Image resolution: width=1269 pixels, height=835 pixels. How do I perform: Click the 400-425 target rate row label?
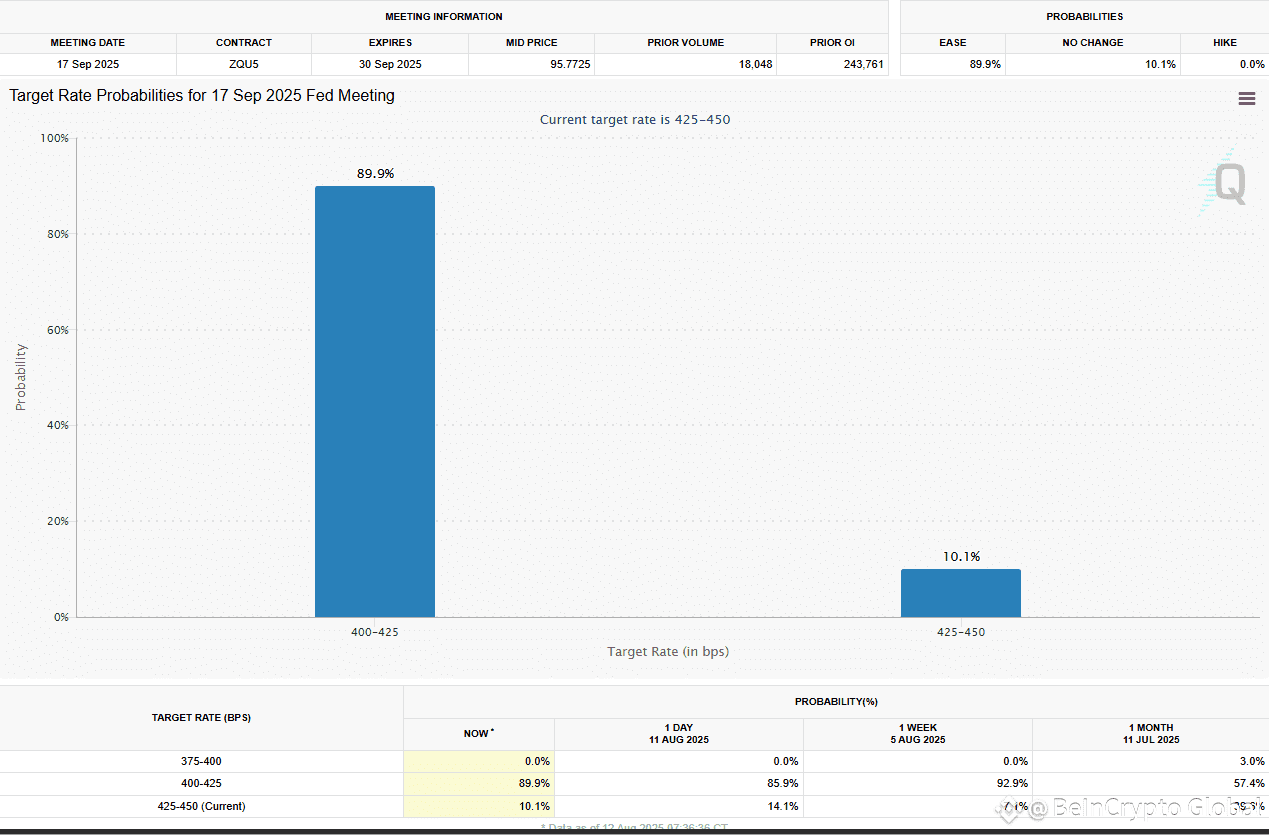click(201, 783)
